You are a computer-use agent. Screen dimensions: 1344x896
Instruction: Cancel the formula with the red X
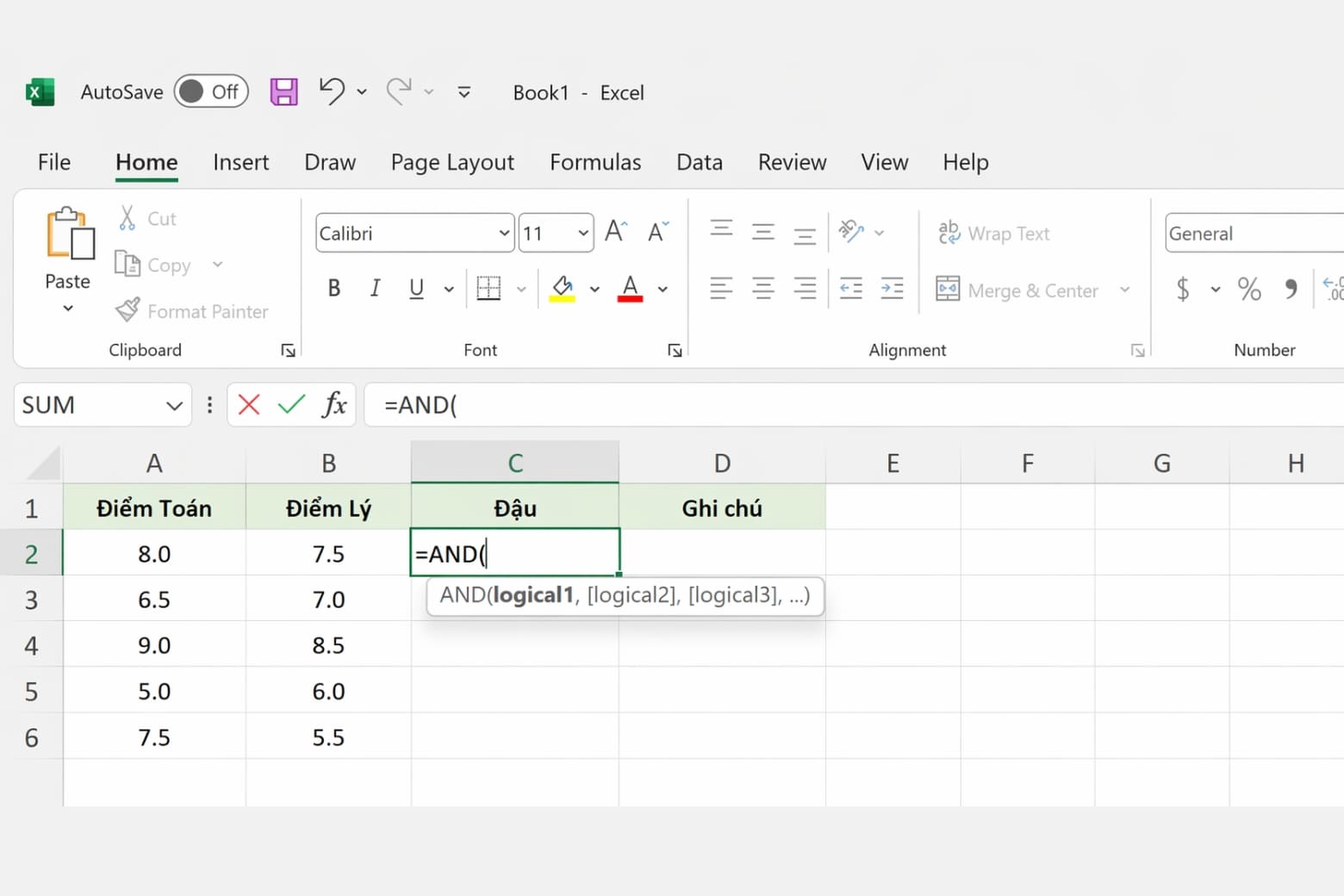click(249, 404)
